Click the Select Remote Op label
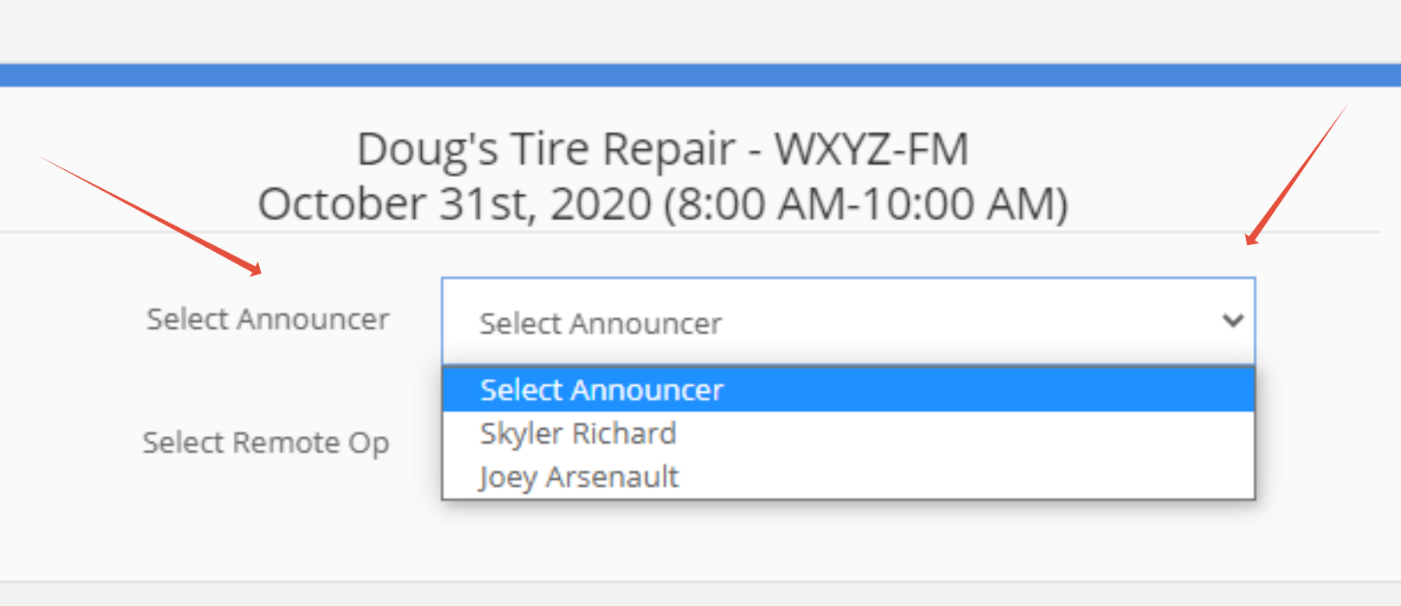1401x606 pixels. (265, 443)
